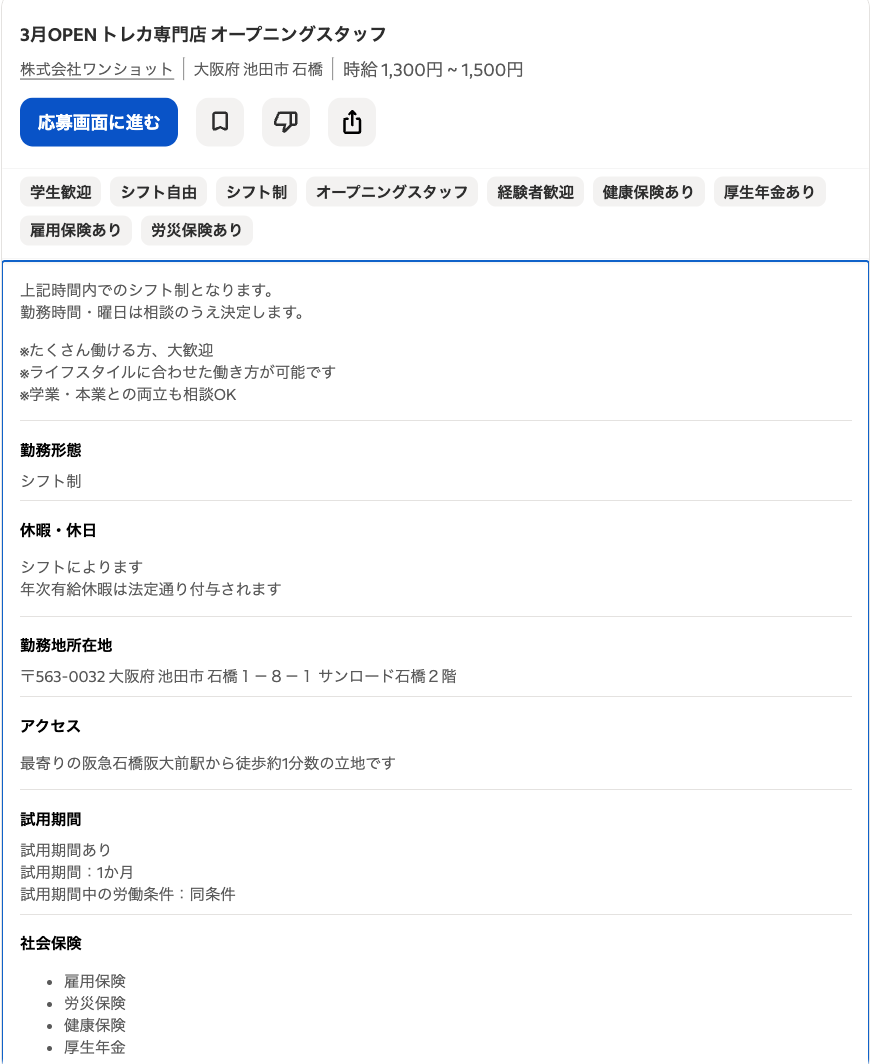Click the 雇用保険あり tag

(76, 230)
